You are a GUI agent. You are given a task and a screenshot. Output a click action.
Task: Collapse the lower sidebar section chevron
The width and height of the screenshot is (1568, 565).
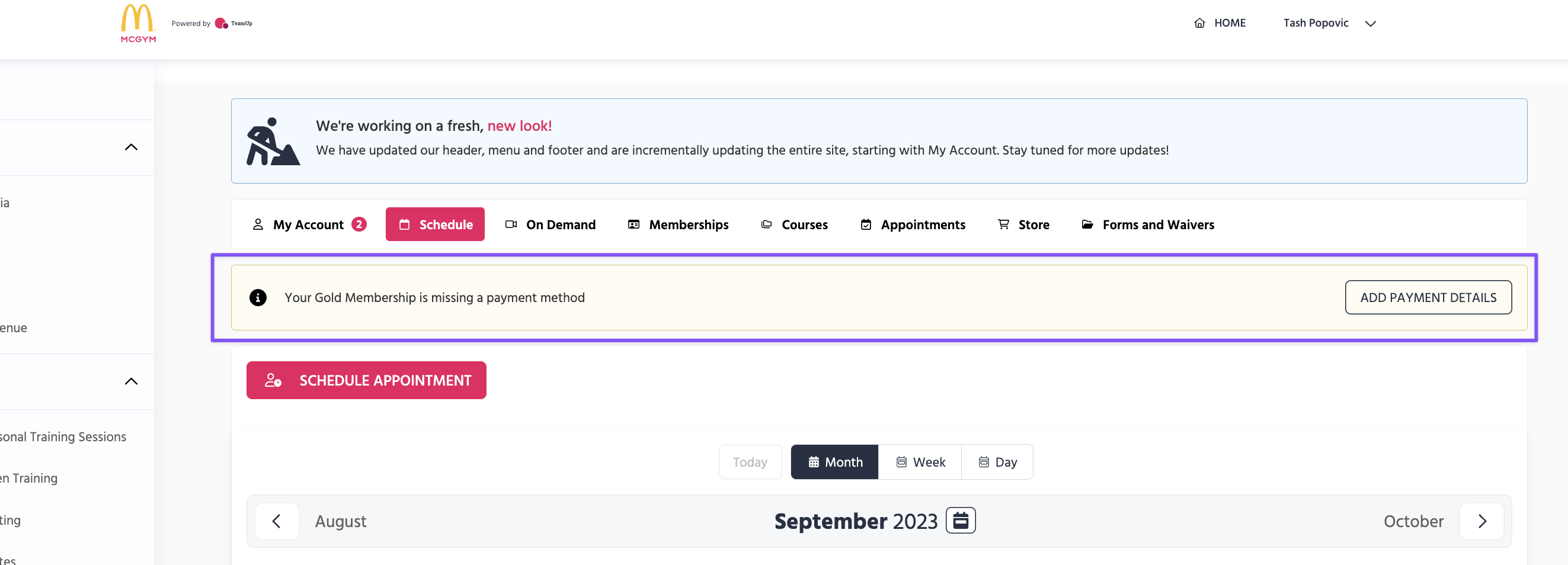(x=131, y=381)
